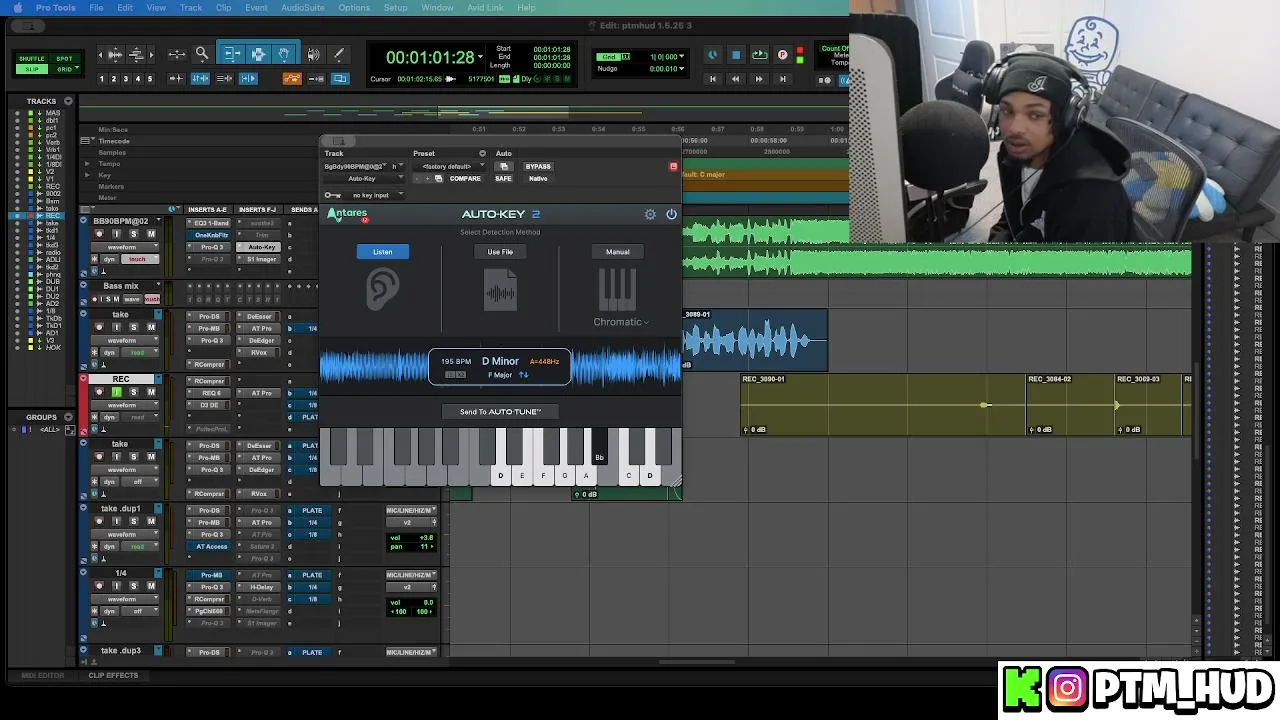Image resolution: width=1280 pixels, height=720 pixels.
Task: Open the Avid Link menu
Action: pos(485,7)
